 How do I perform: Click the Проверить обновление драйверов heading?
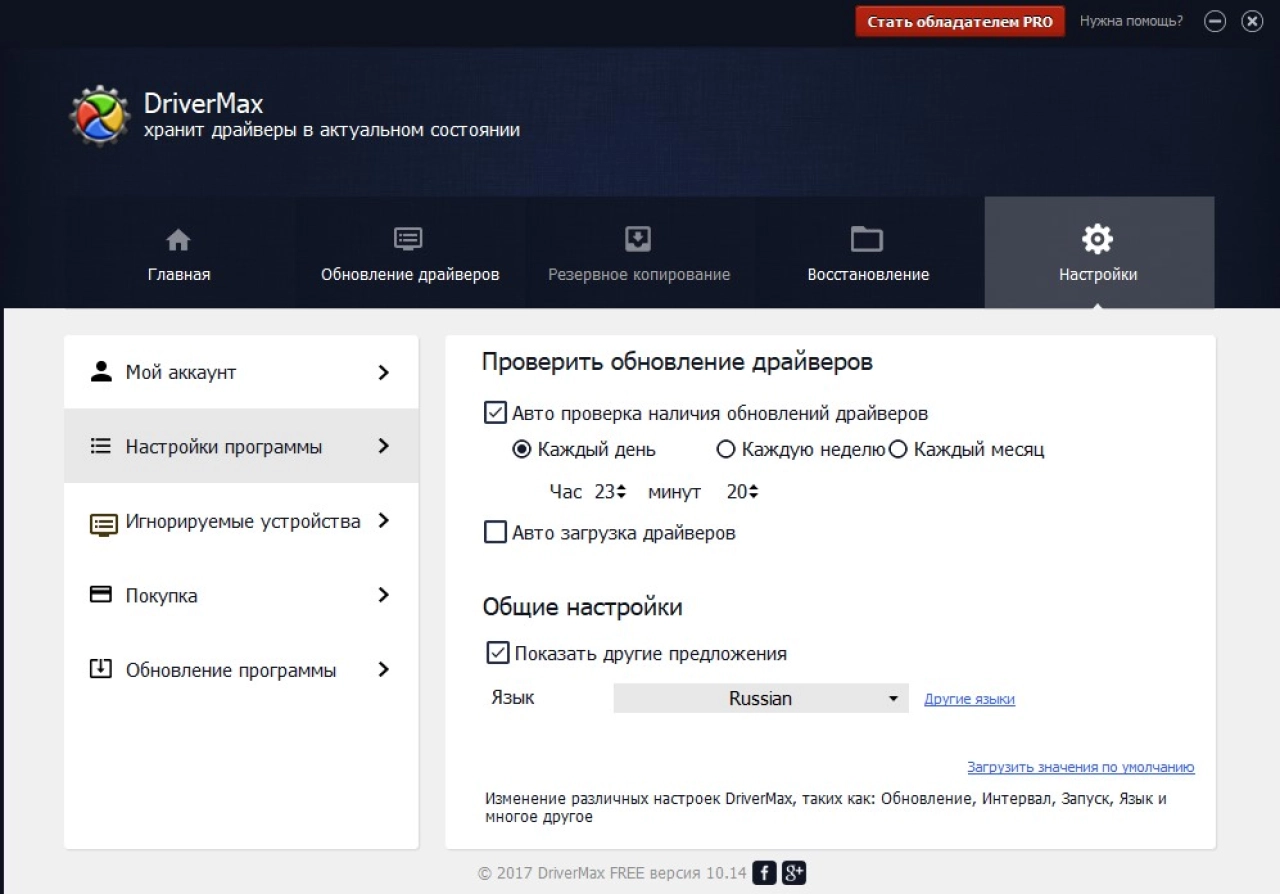point(677,362)
